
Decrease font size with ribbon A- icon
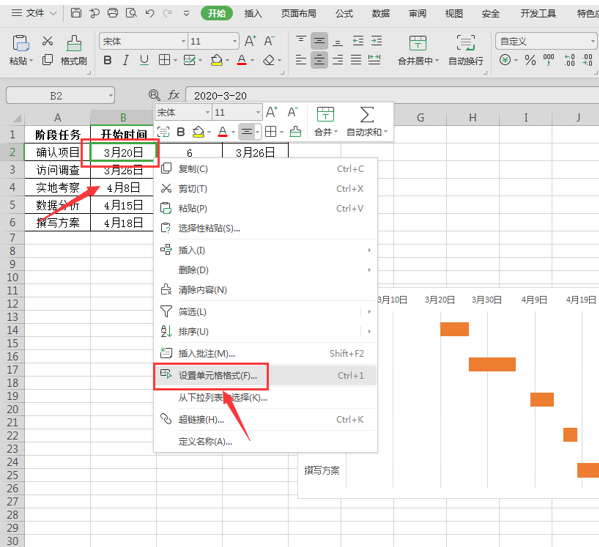tap(269, 41)
